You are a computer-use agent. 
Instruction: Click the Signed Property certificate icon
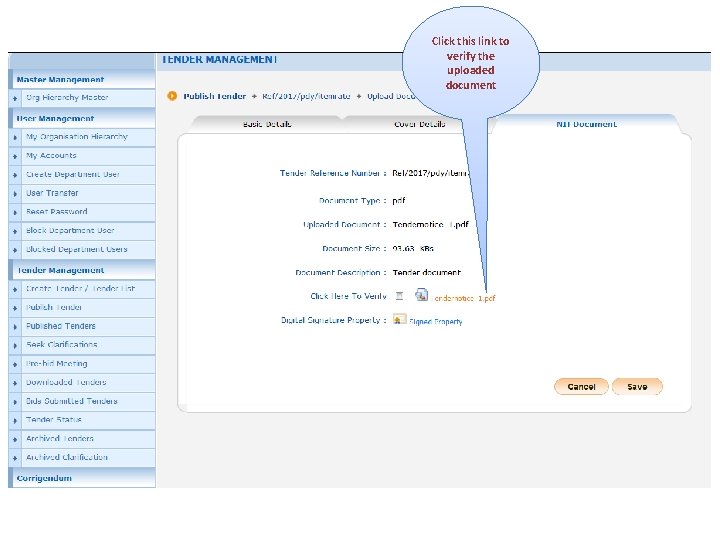point(399,319)
